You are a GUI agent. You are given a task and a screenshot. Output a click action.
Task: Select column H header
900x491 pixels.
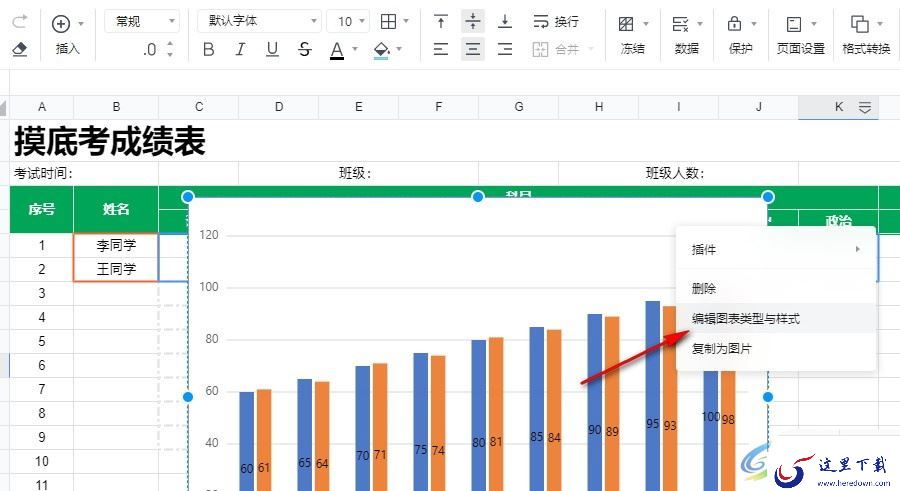click(599, 107)
